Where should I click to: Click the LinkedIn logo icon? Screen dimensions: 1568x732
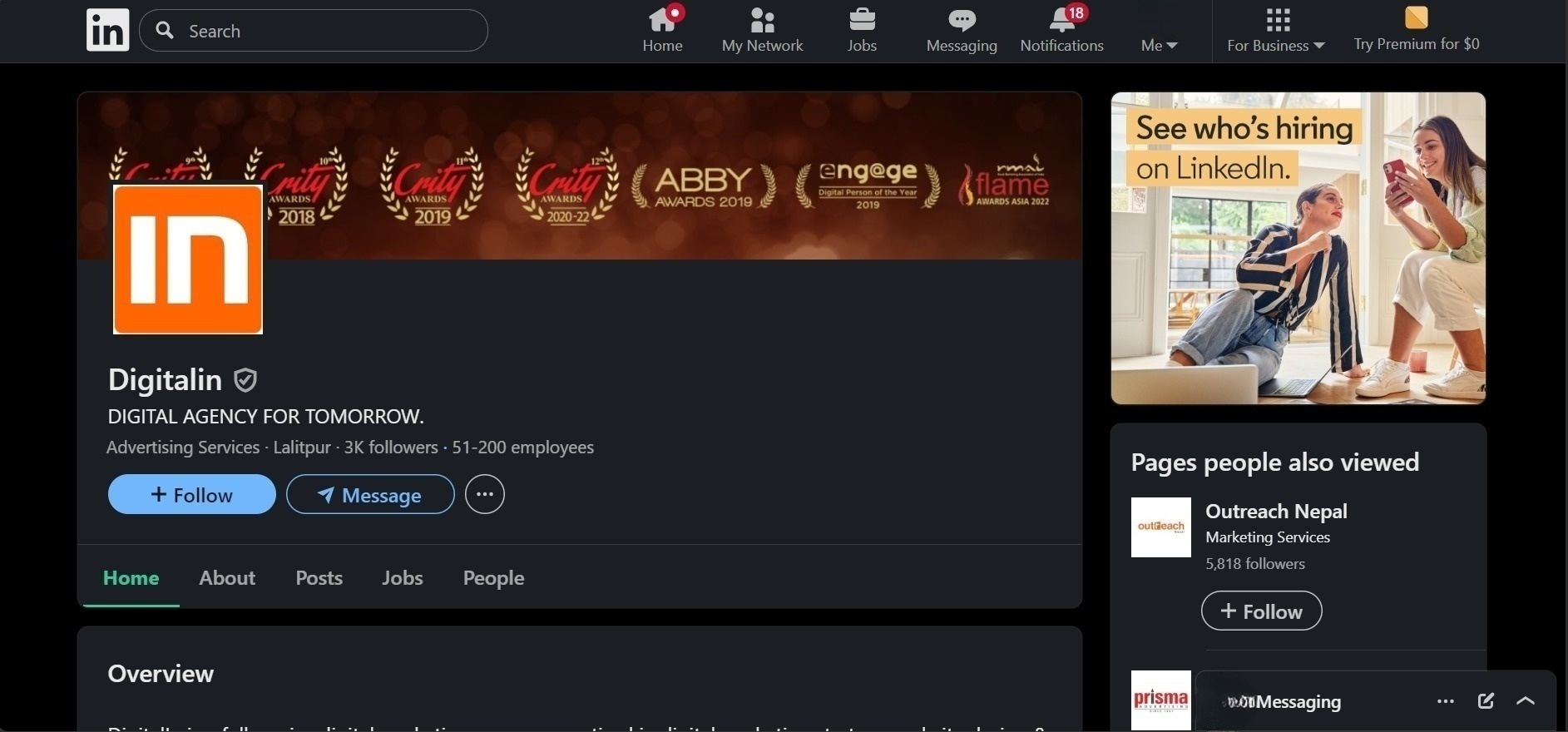107,31
